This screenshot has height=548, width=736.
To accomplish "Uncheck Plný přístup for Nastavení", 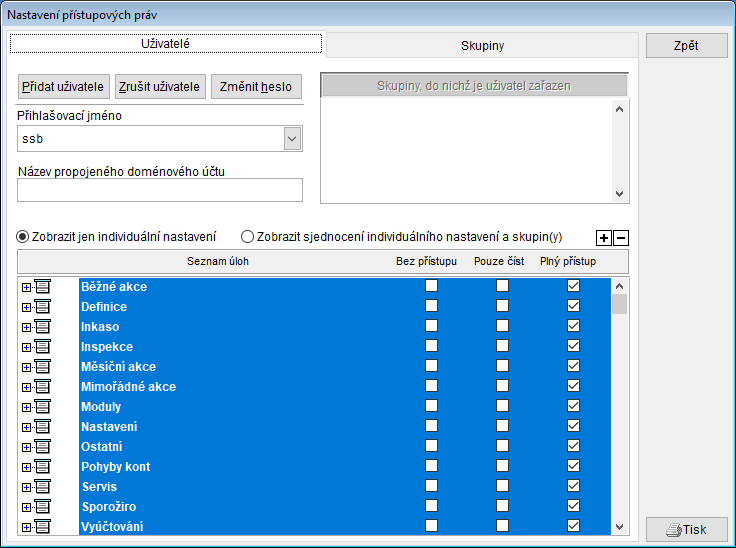I will pos(573,427).
